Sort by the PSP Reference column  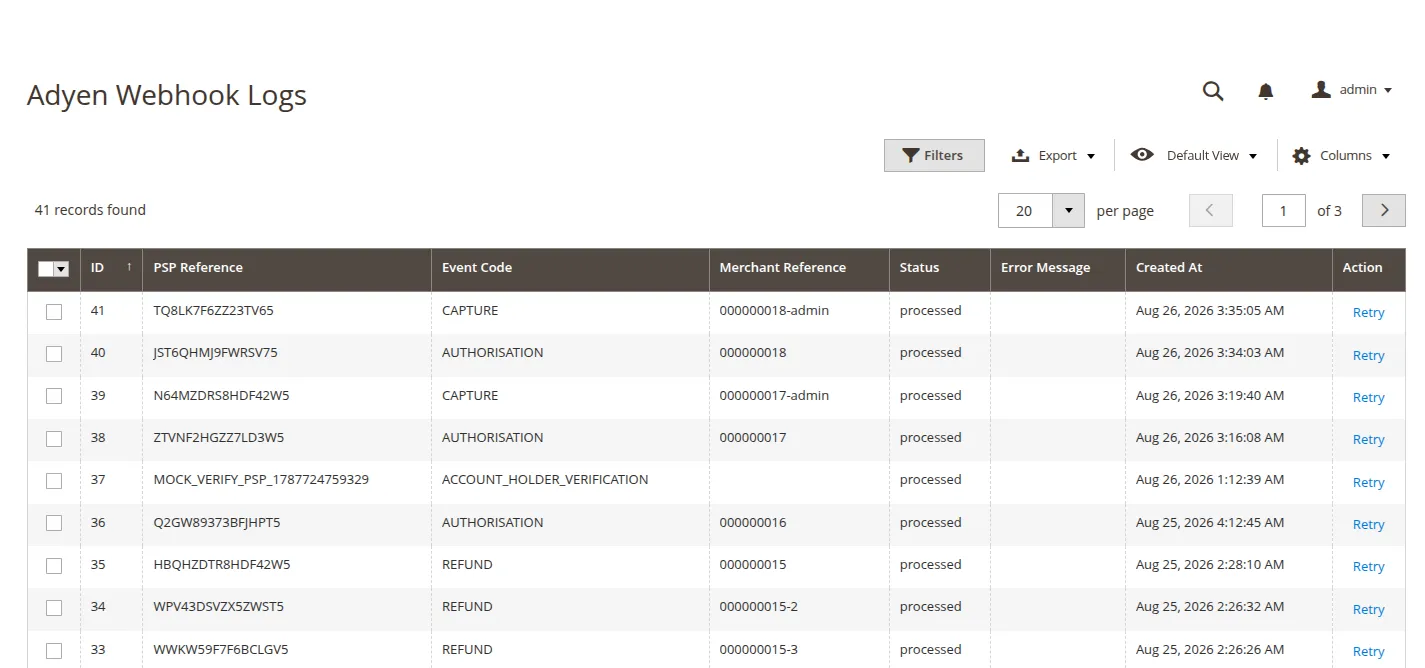[287, 268]
